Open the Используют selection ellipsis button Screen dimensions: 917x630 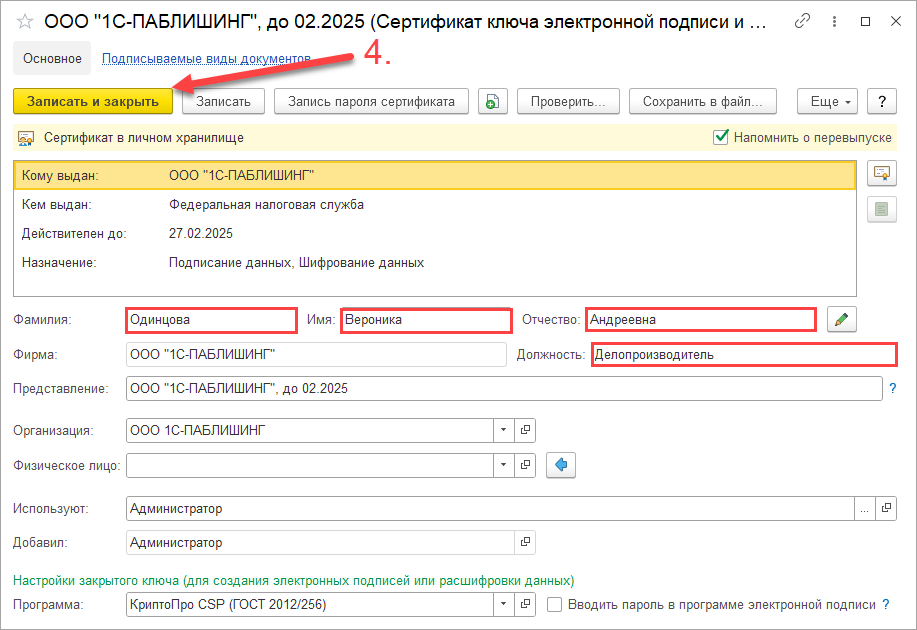[x=864, y=508]
